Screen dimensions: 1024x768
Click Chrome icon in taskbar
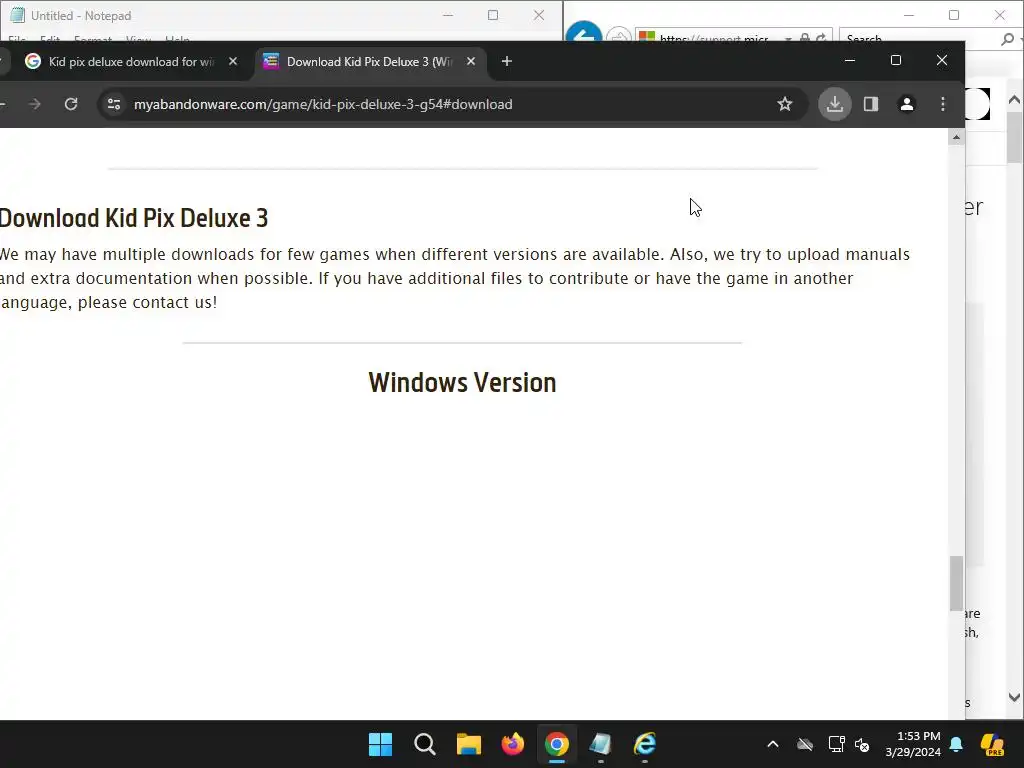(556, 744)
